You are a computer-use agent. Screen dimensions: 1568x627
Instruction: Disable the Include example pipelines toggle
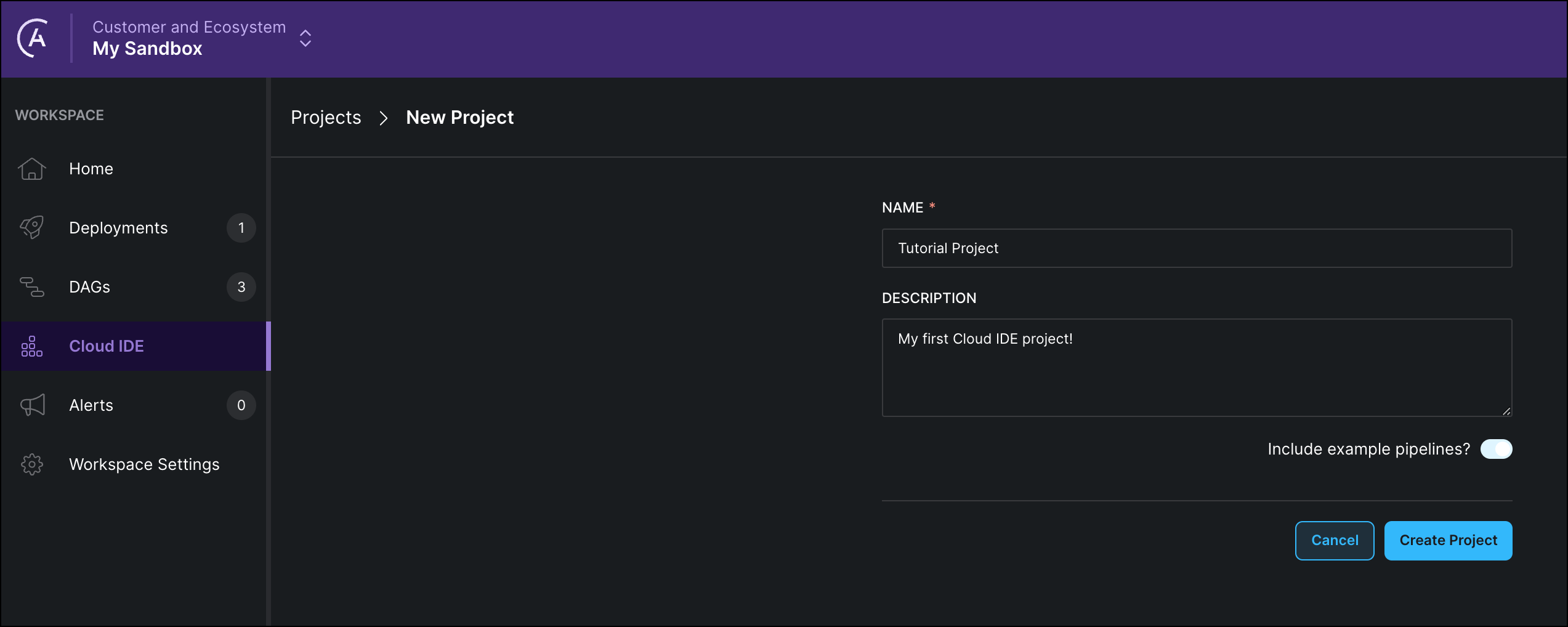point(1498,449)
